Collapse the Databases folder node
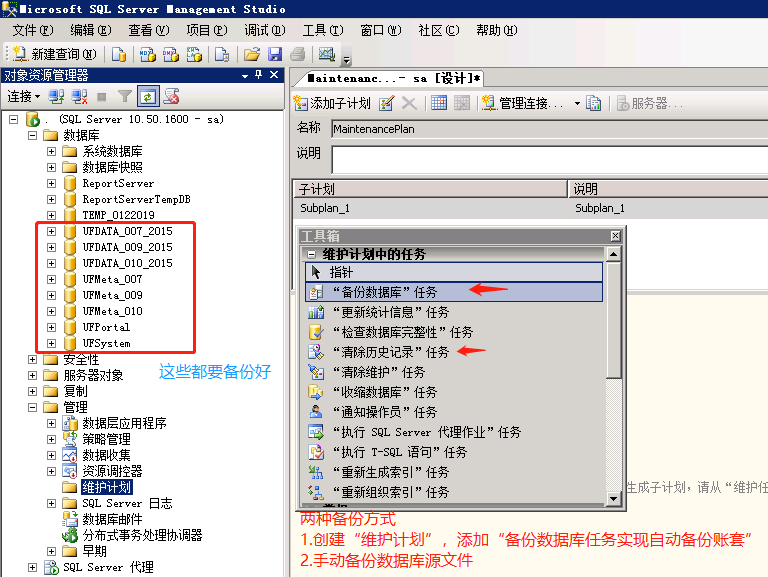The height and width of the screenshot is (577, 768). [32, 135]
